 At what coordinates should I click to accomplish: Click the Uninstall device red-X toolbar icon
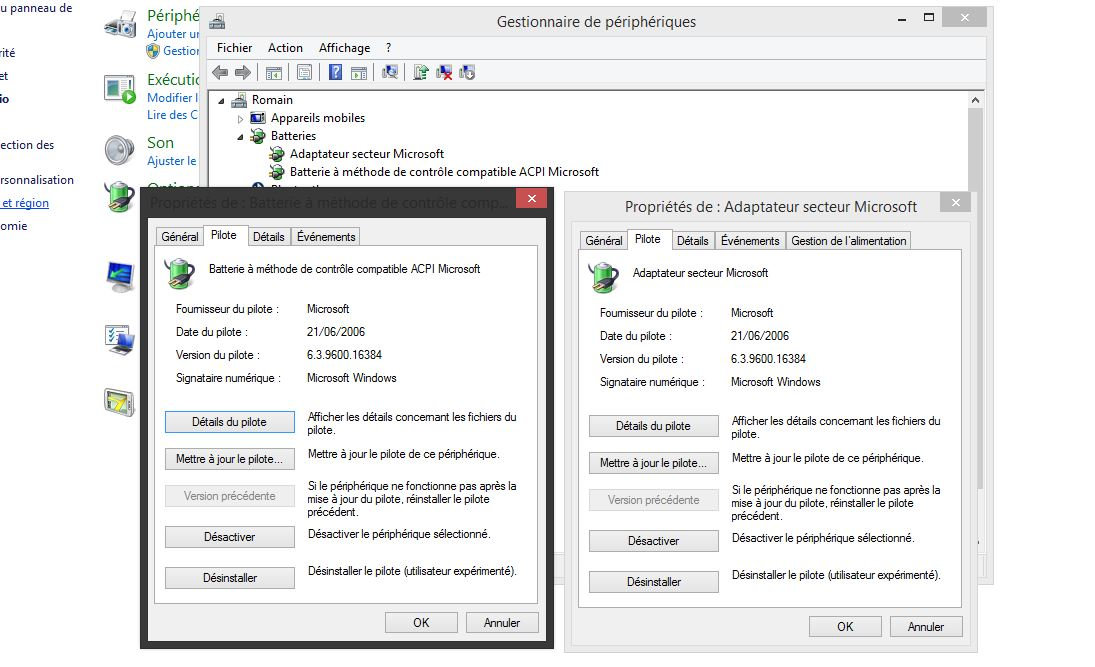443,73
